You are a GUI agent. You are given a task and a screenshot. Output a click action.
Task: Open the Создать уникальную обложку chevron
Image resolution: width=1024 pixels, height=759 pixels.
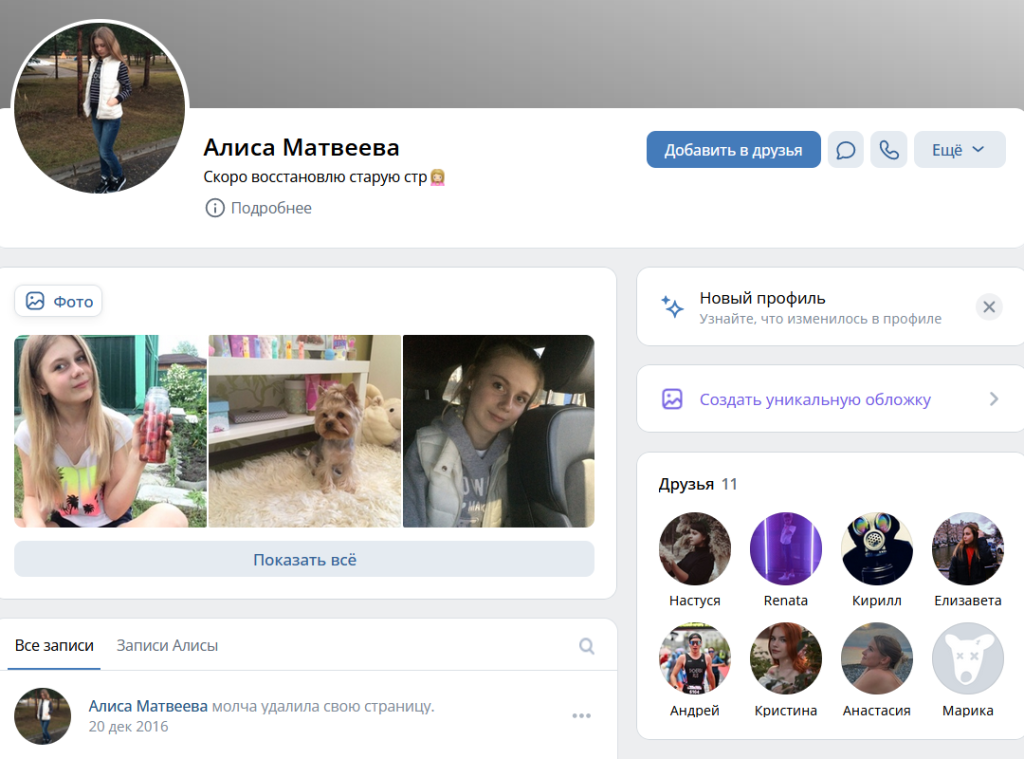coord(994,399)
